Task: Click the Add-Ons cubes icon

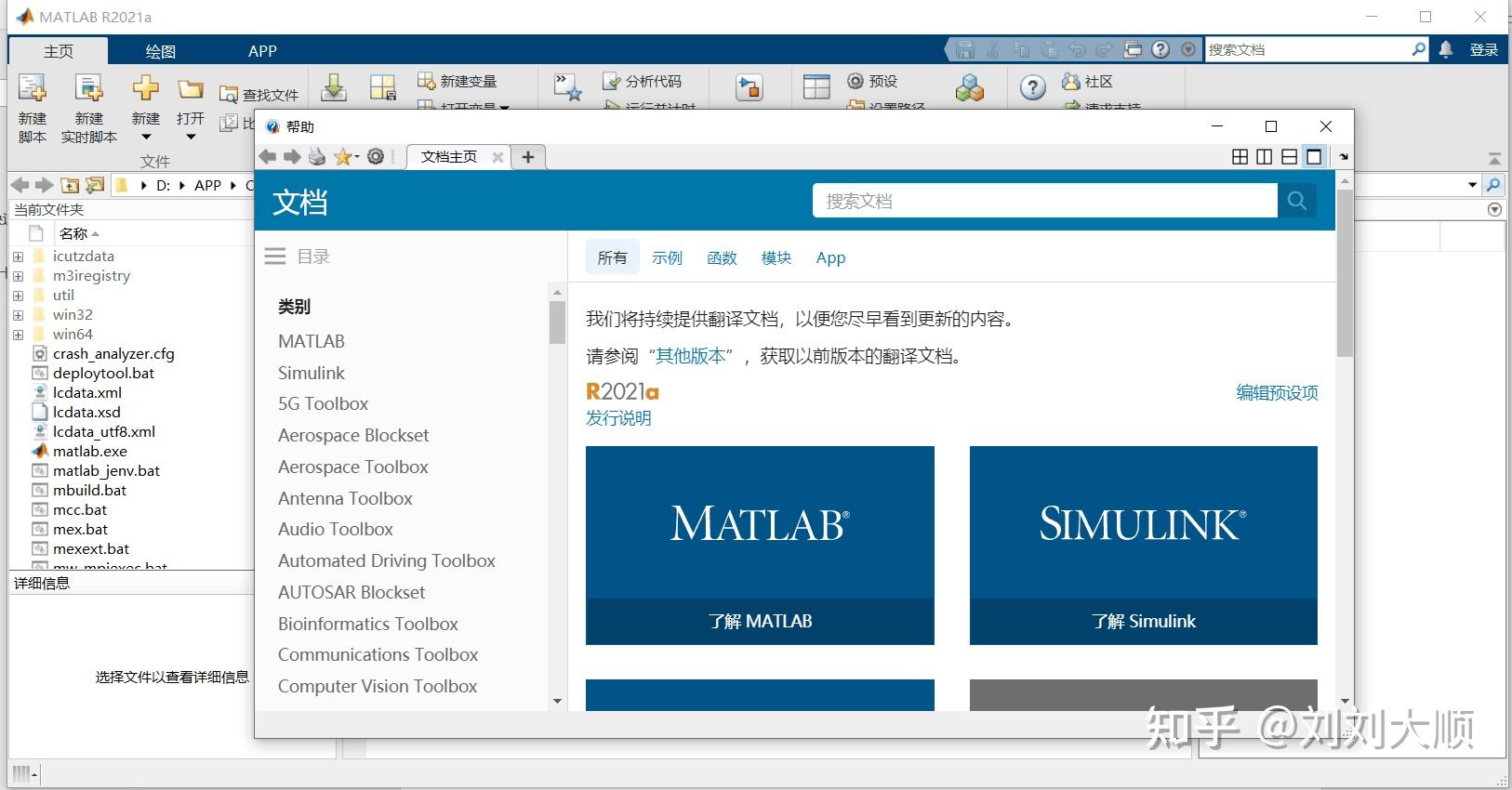Action: click(969, 88)
